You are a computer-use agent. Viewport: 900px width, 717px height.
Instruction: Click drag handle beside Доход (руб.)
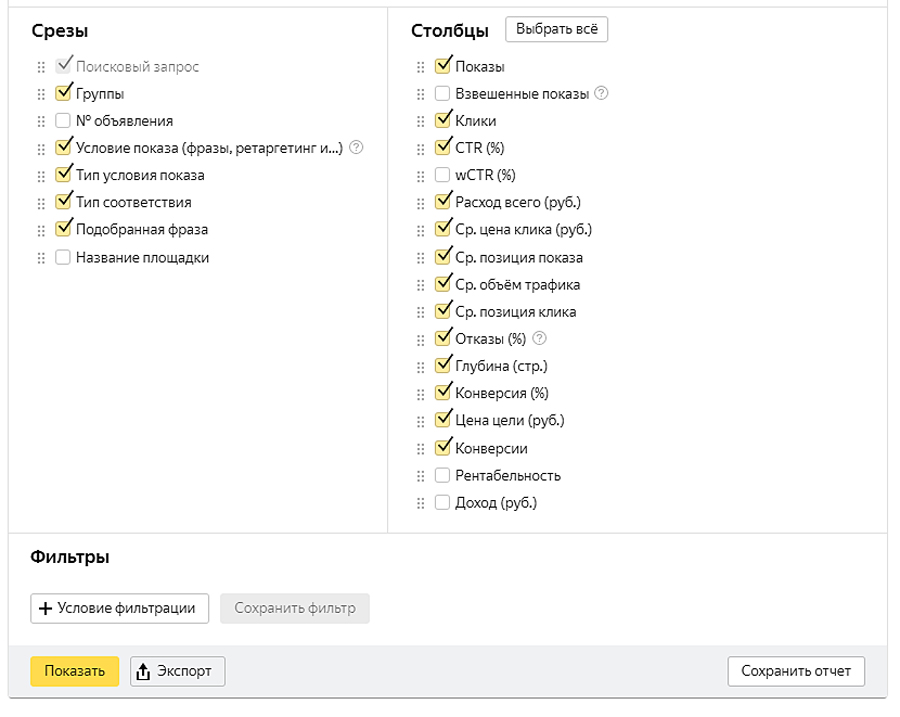tap(420, 503)
